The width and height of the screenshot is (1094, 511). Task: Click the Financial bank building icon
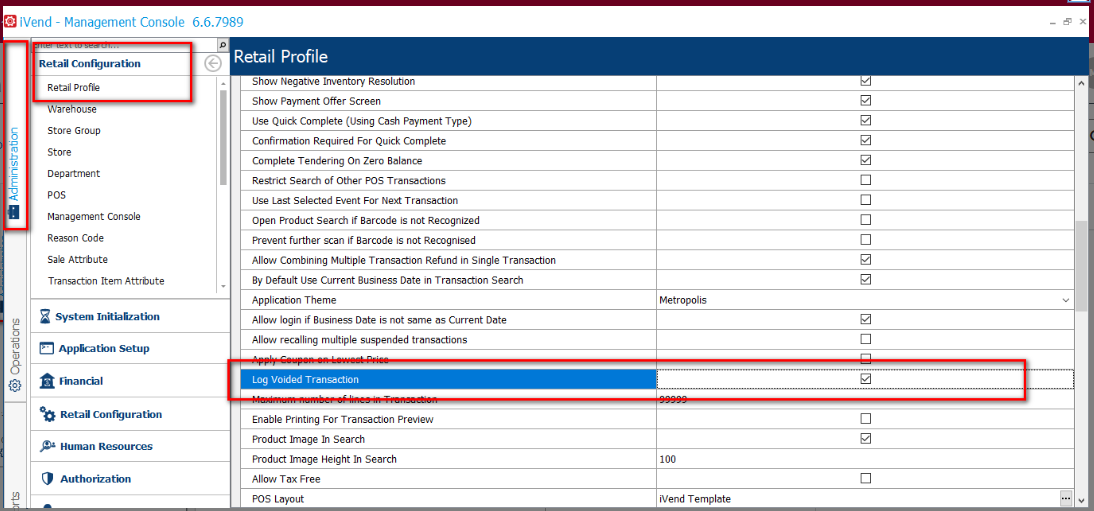47,381
